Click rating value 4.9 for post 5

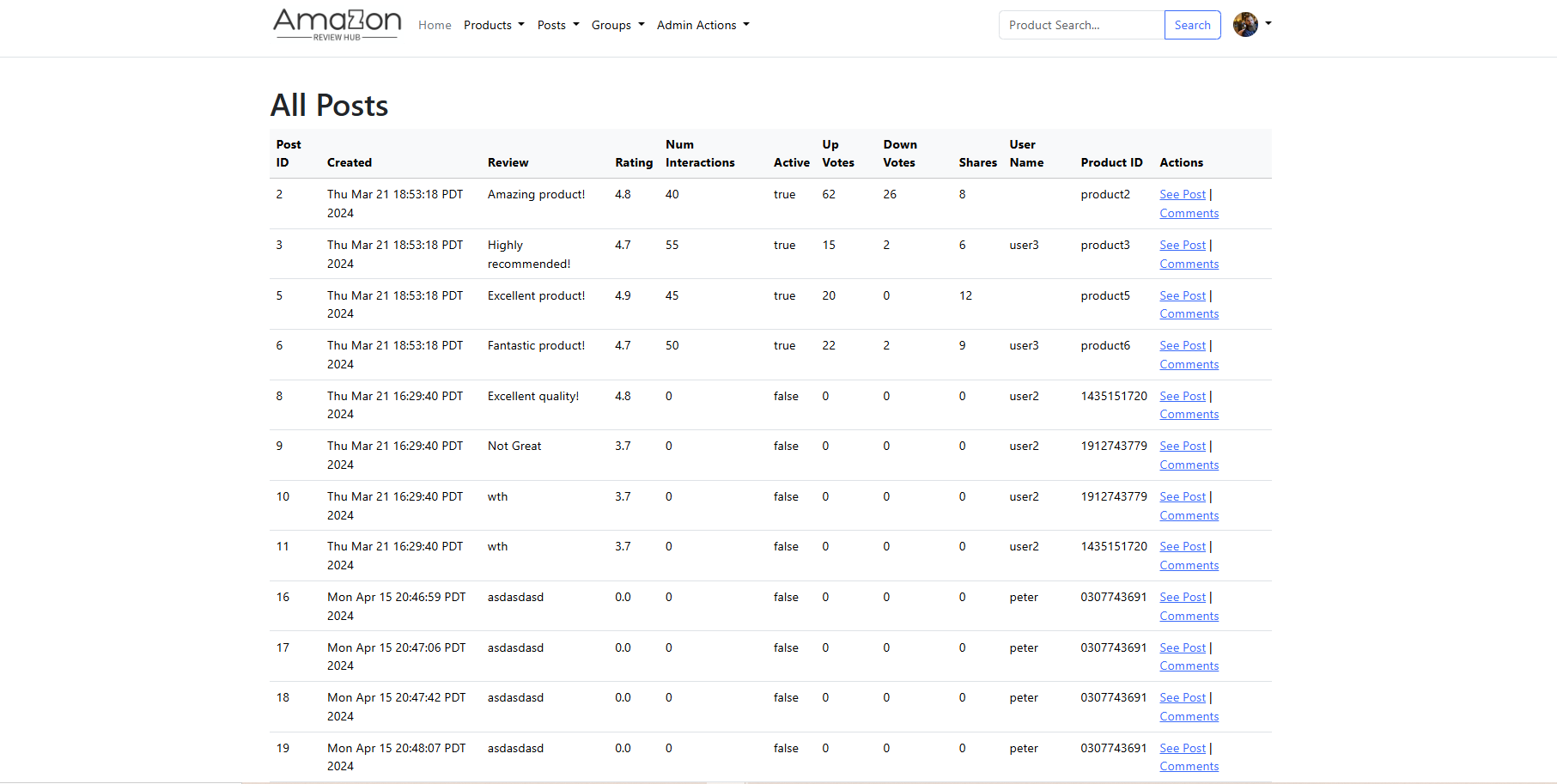(x=623, y=296)
